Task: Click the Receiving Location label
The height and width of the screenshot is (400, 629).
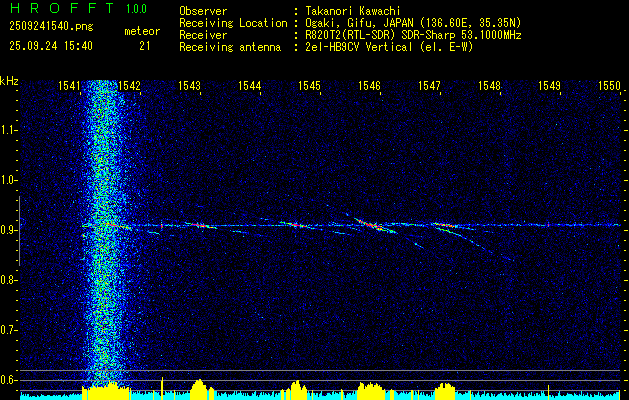Action: [x=233, y=23]
